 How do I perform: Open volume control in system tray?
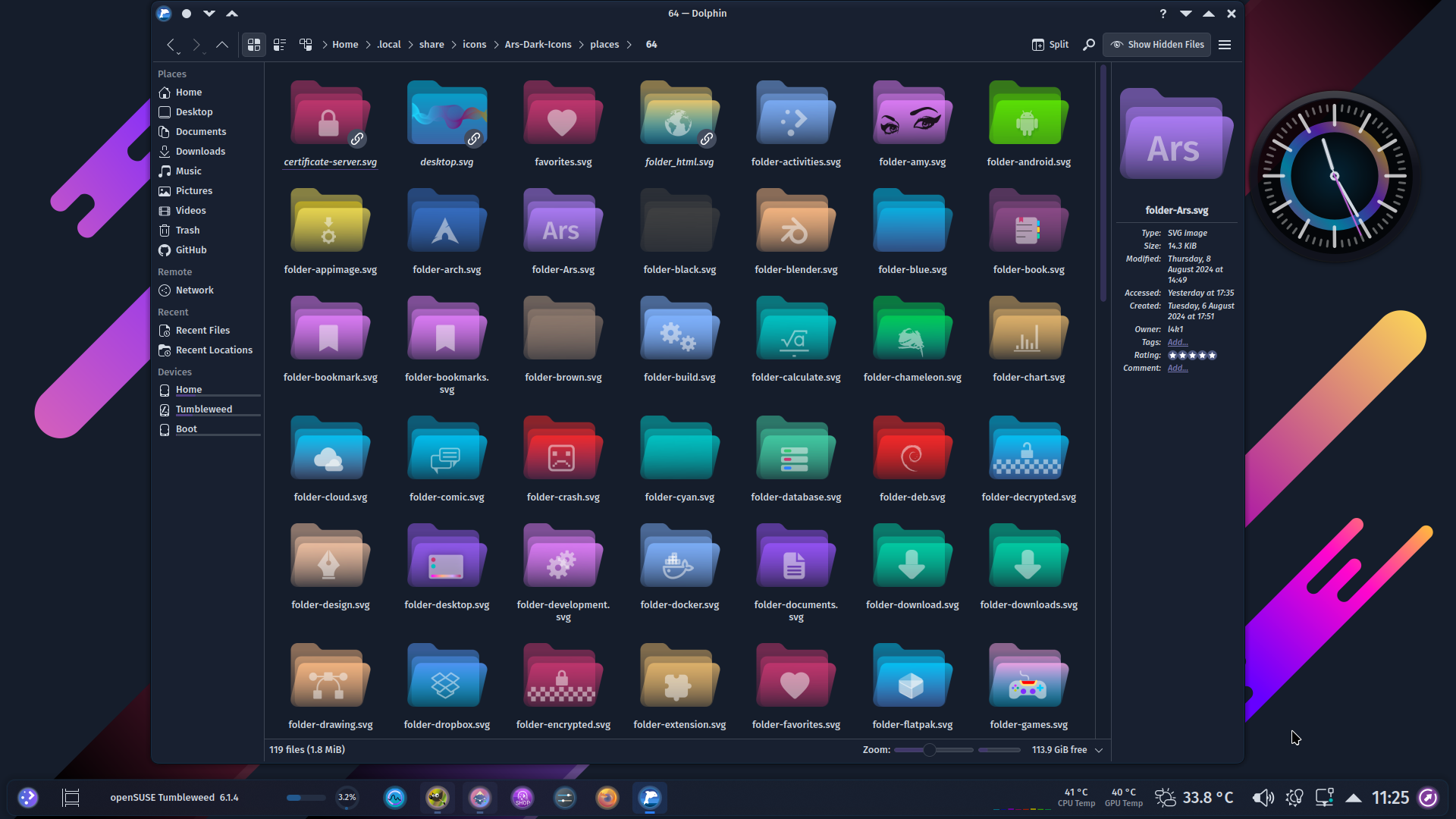click(x=1263, y=798)
